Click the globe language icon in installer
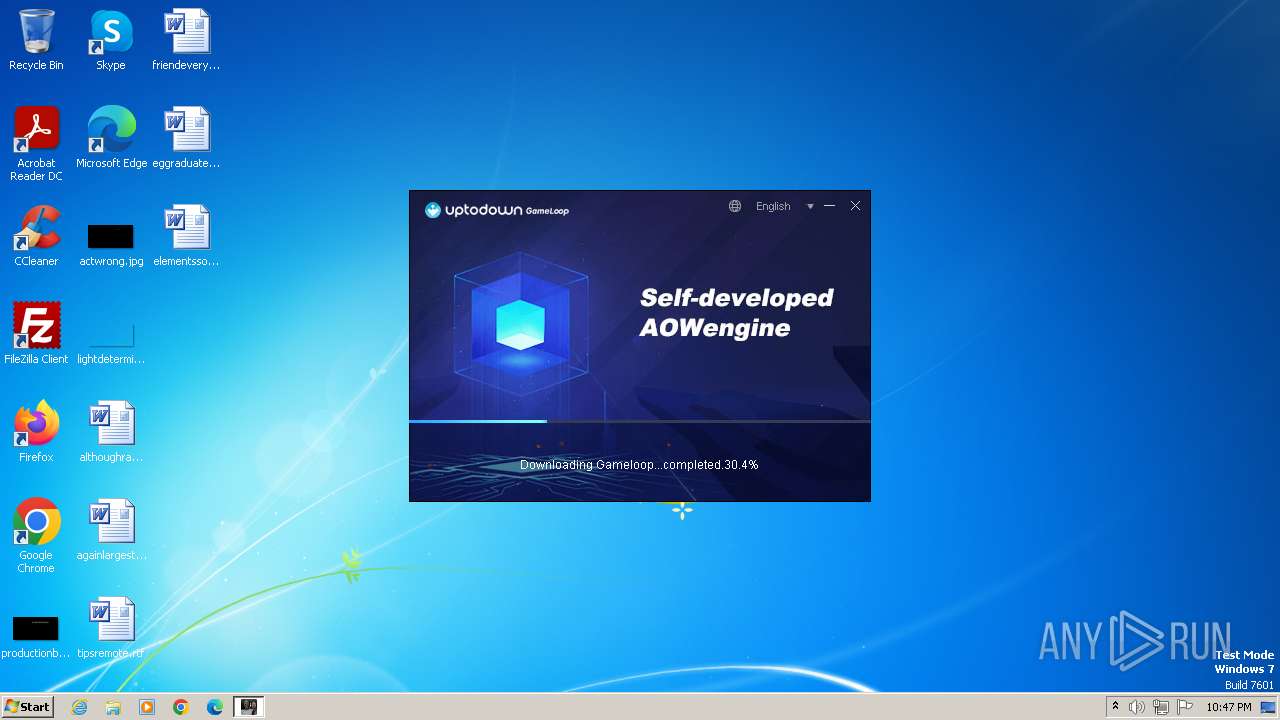This screenshot has width=1280, height=720. (735, 206)
